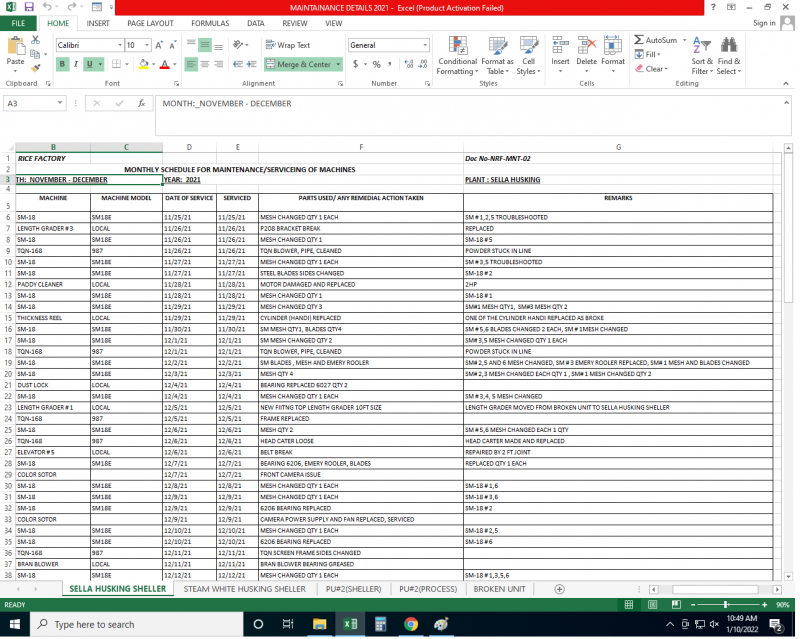Toggle Italic formatting
800x639 pixels.
tap(76, 64)
